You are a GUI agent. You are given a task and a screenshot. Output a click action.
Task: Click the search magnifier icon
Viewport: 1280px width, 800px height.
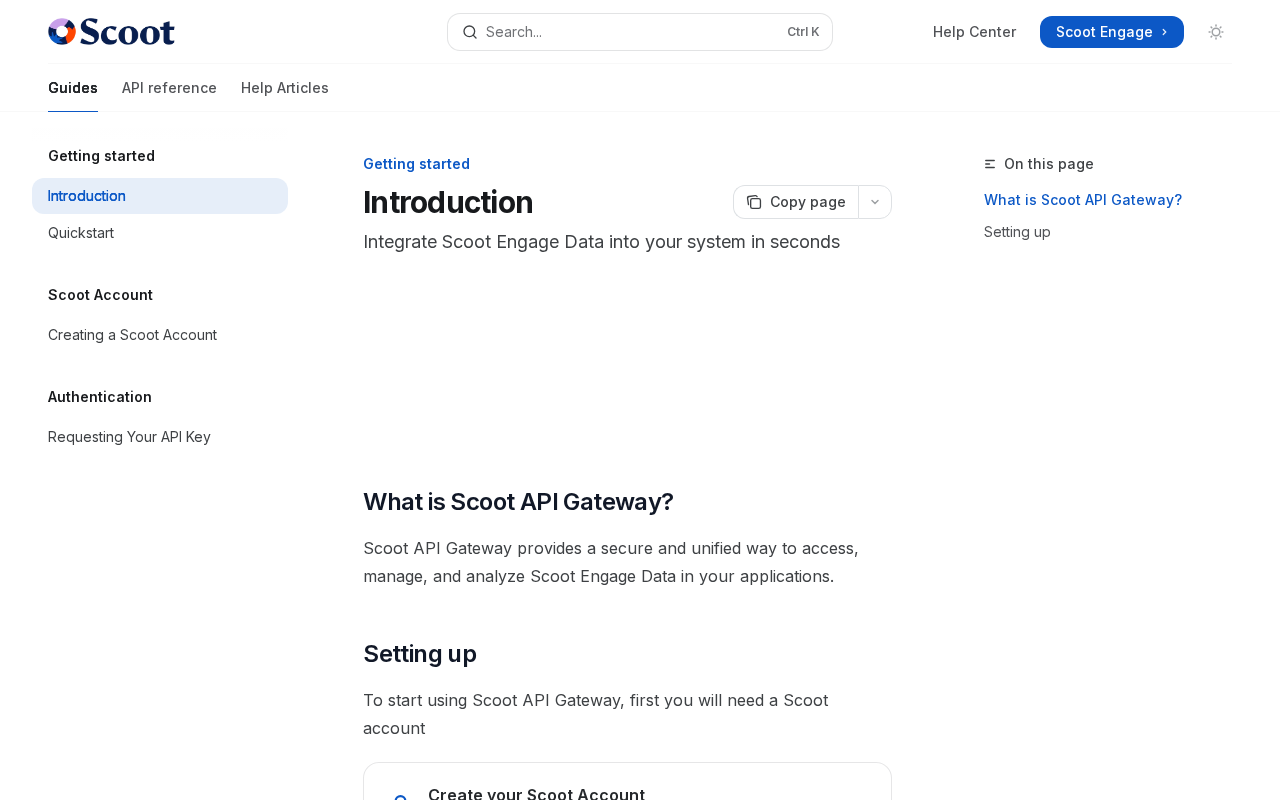click(x=470, y=32)
